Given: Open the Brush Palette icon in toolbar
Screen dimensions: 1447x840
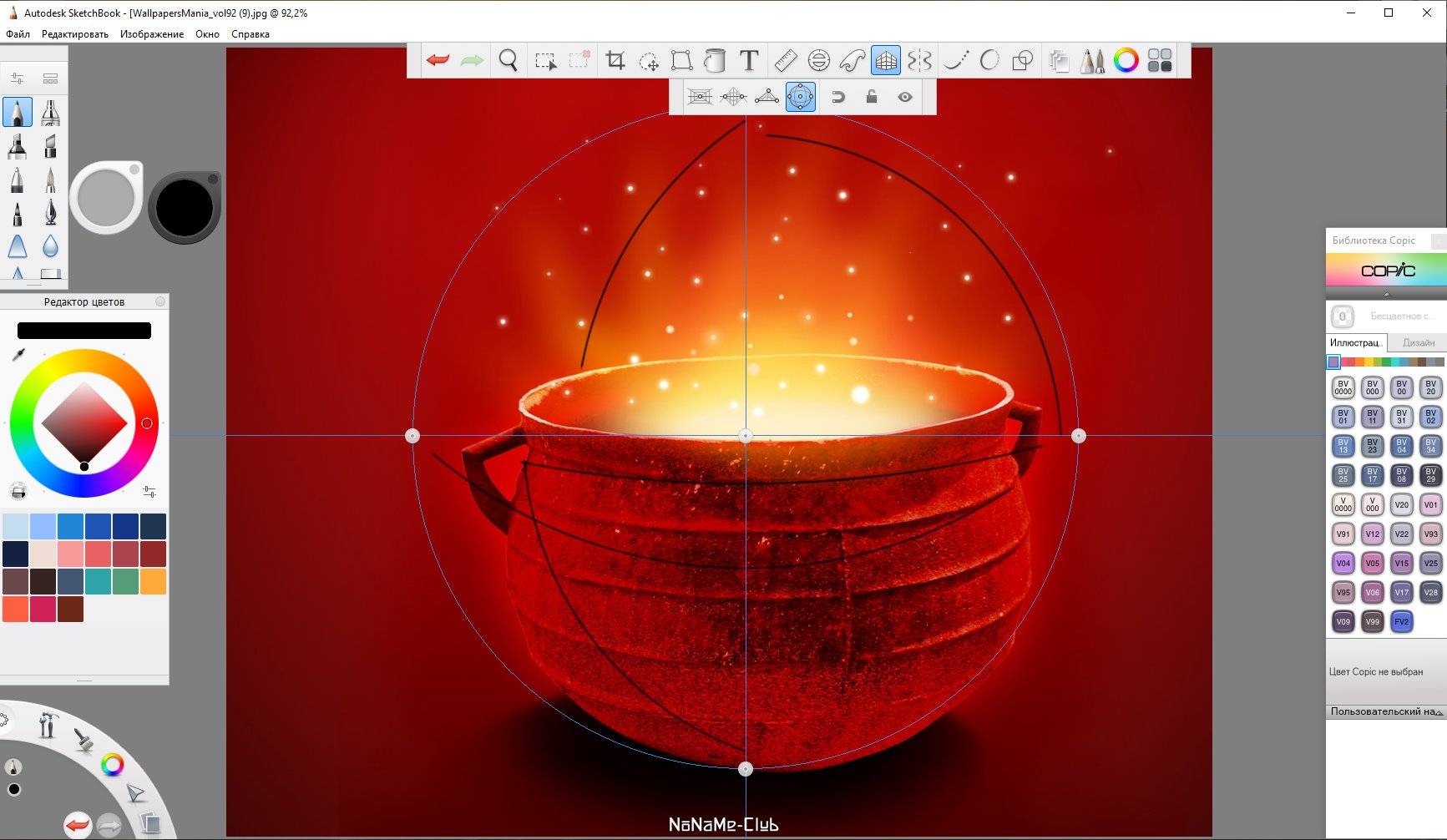Looking at the screenshot, I should 1092,60.
